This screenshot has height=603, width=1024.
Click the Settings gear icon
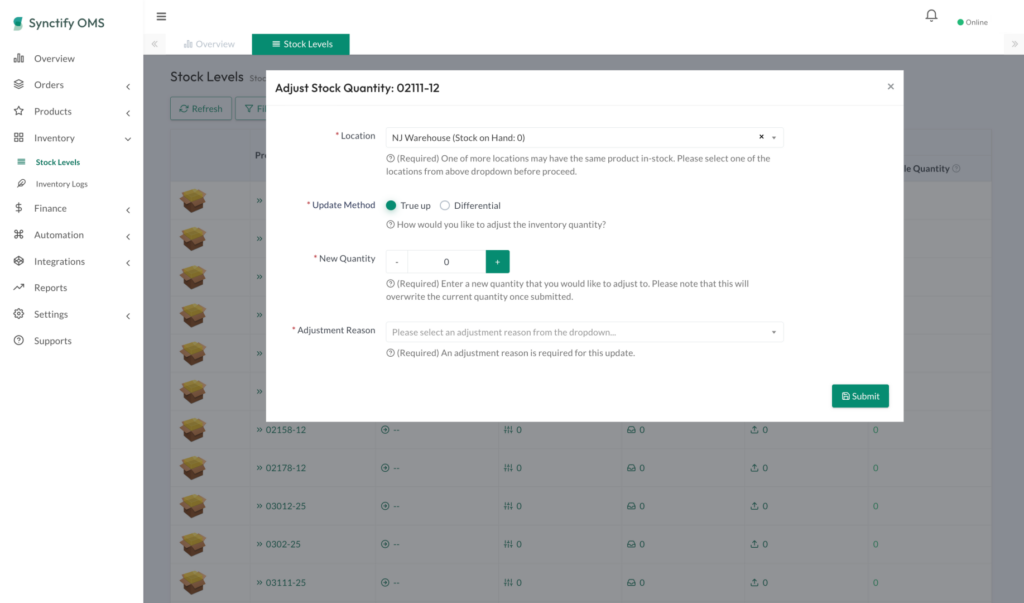click(19, 314)
